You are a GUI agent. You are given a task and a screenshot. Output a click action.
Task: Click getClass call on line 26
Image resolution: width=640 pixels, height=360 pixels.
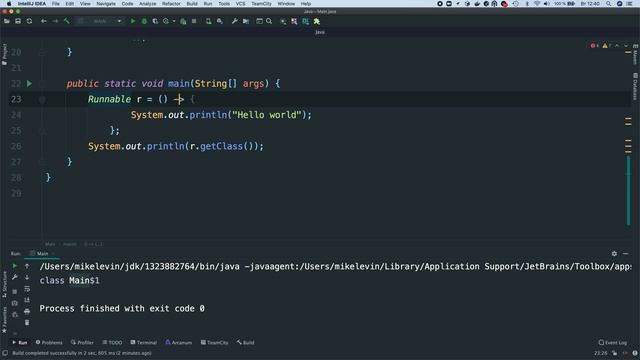coord(221,146)
